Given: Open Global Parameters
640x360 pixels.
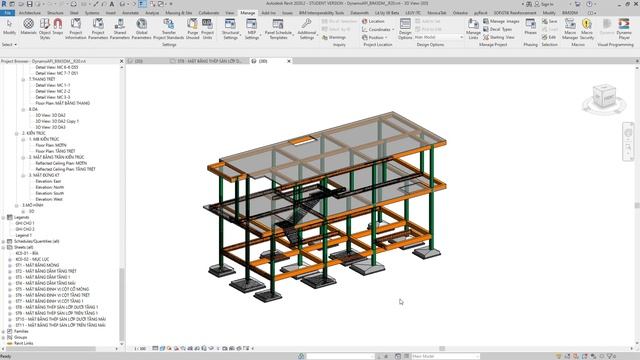Looking at the screenshot, I should (142, 29).
